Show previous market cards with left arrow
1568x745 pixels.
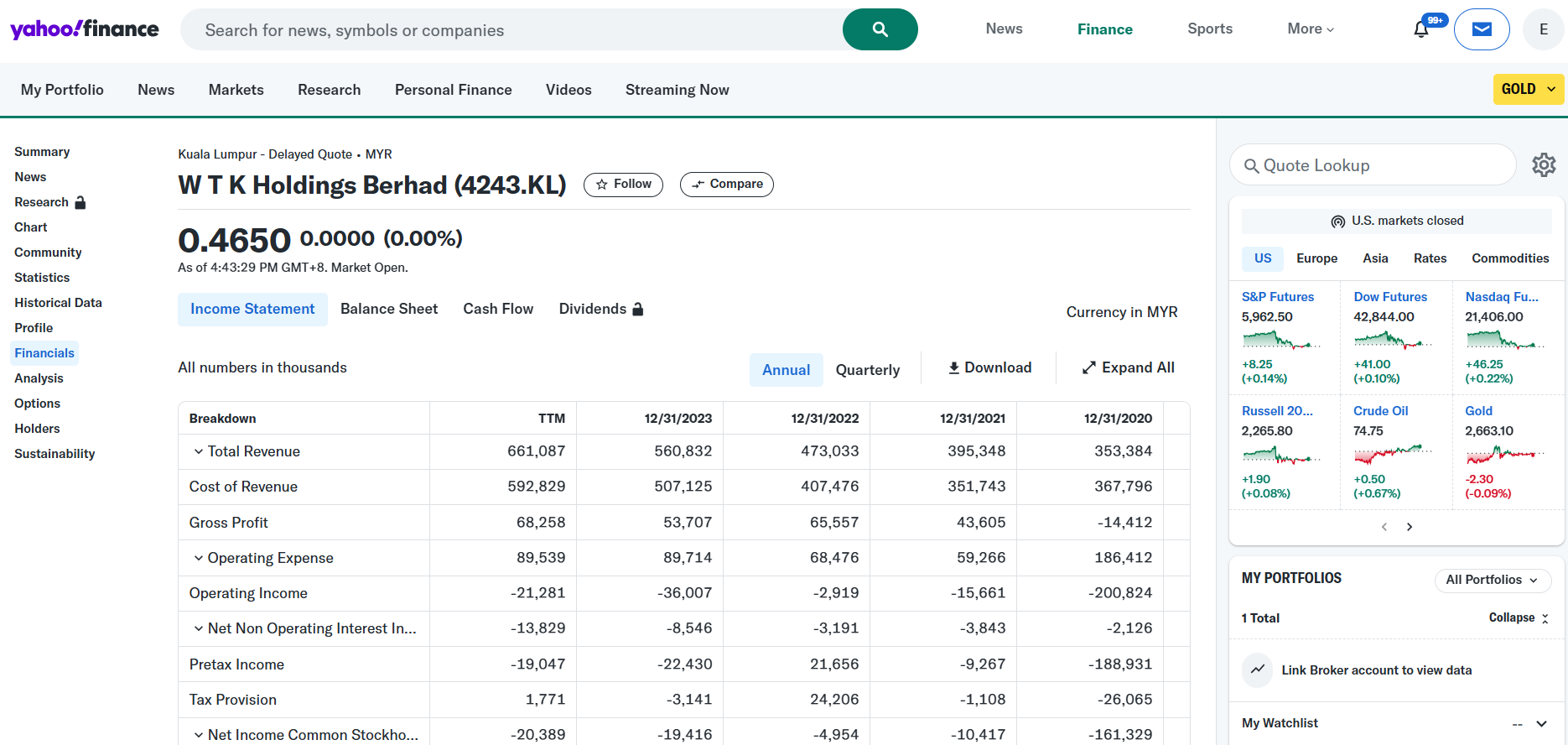tap(1384, 527)
